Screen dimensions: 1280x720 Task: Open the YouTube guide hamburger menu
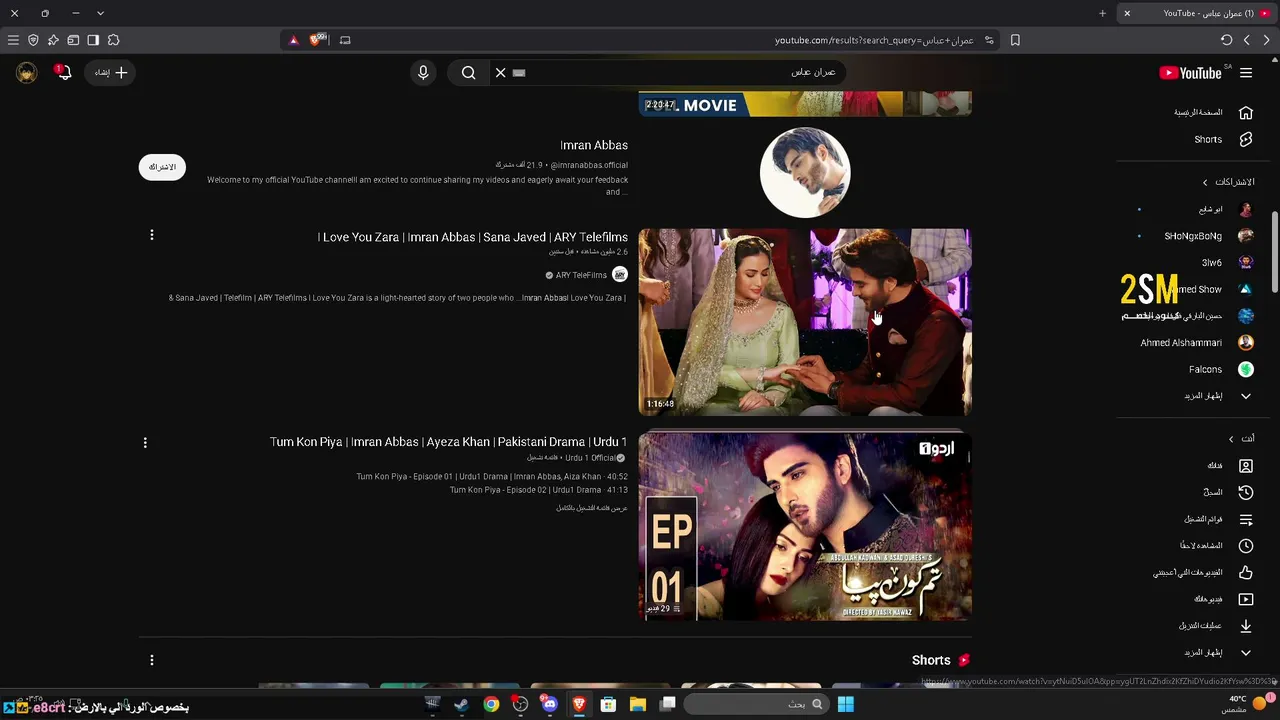click(x=1246, y=73)
